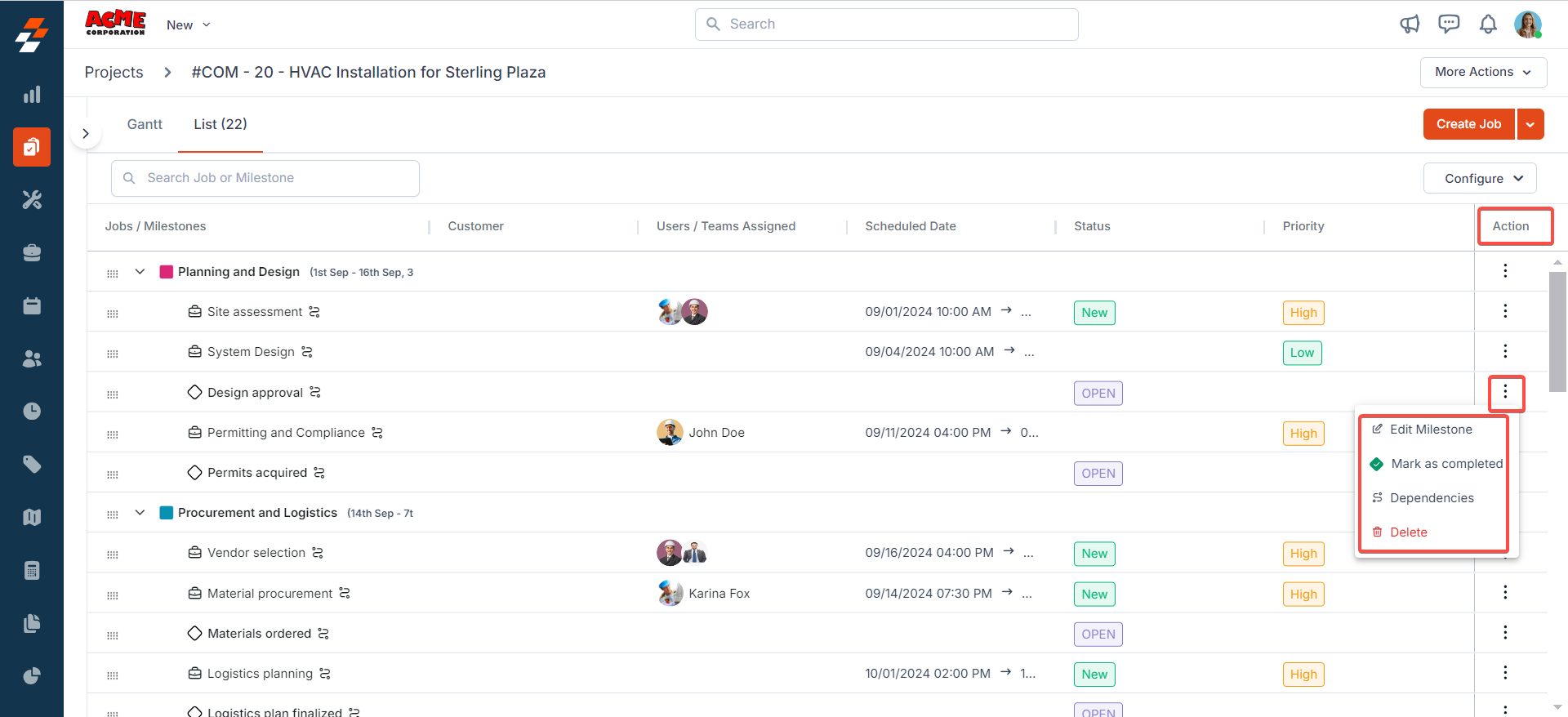Viewport: 1568px width, 717px height.
Task: Click the Projects breadcrumb link
Action: [x=114, y=73]
